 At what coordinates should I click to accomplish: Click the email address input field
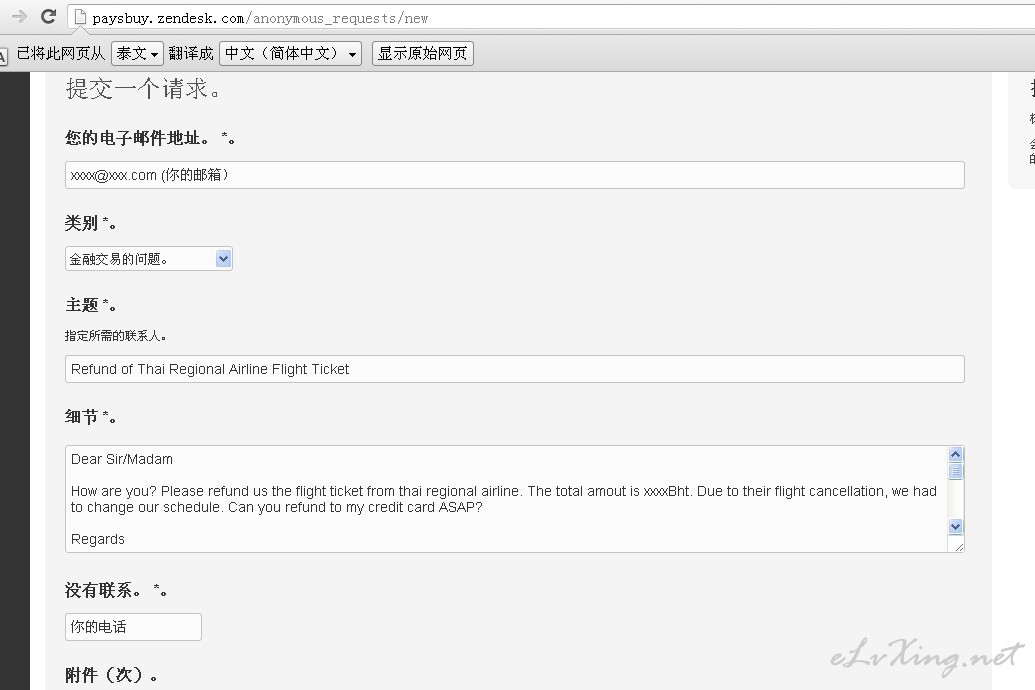tap(514, 175)
